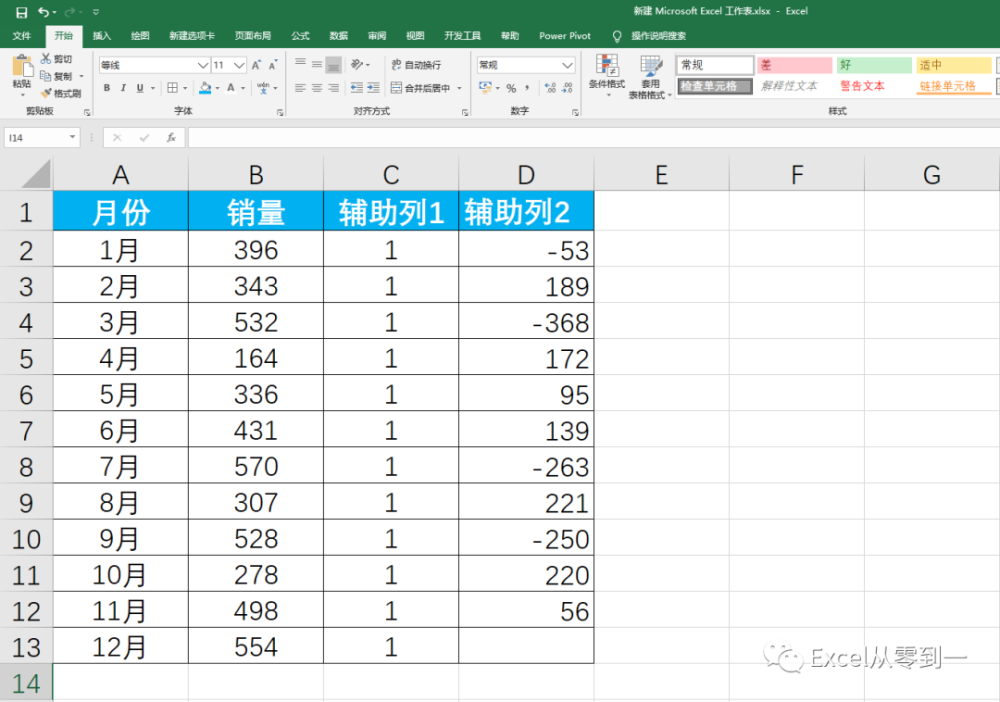Set middle vertical alignment
Image resolution: width=1000 pixels, height=702 pixels.
click(x=317, y=64)
